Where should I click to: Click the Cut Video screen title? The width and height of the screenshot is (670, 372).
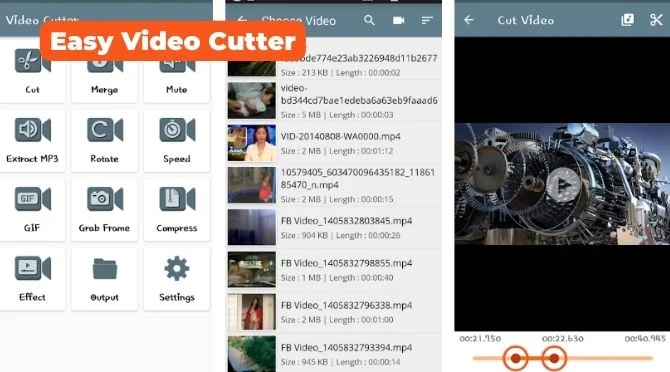(x=526, y=20)
